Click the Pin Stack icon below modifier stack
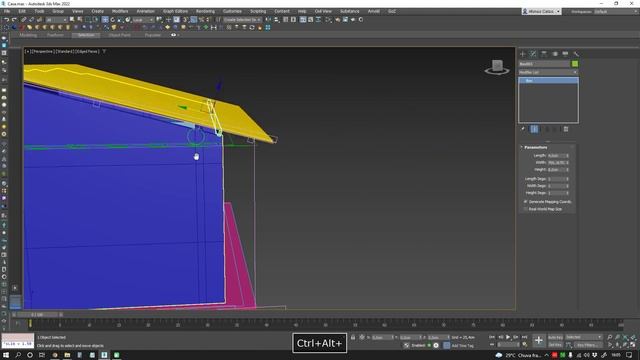 [523, 129]
